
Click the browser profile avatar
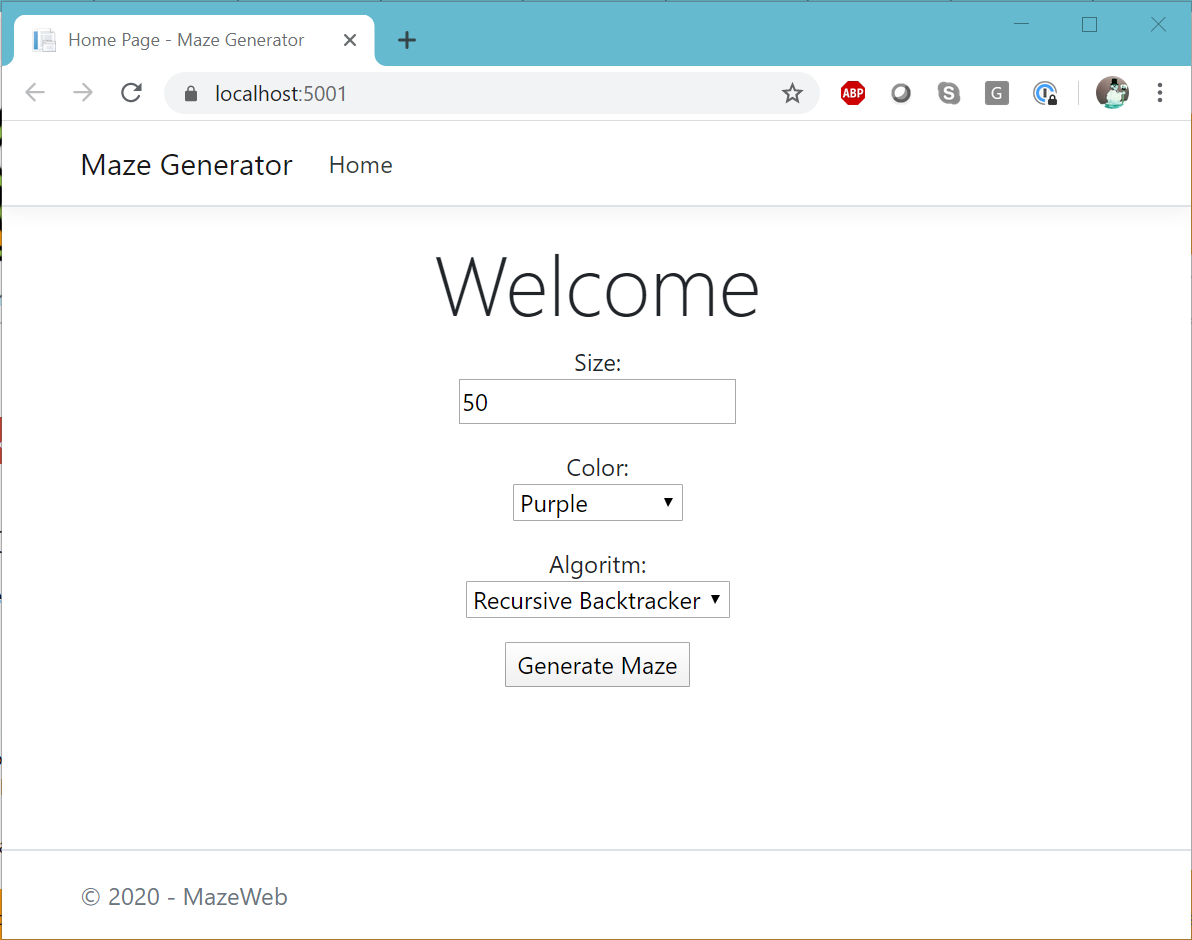(x=1112, y=92)
